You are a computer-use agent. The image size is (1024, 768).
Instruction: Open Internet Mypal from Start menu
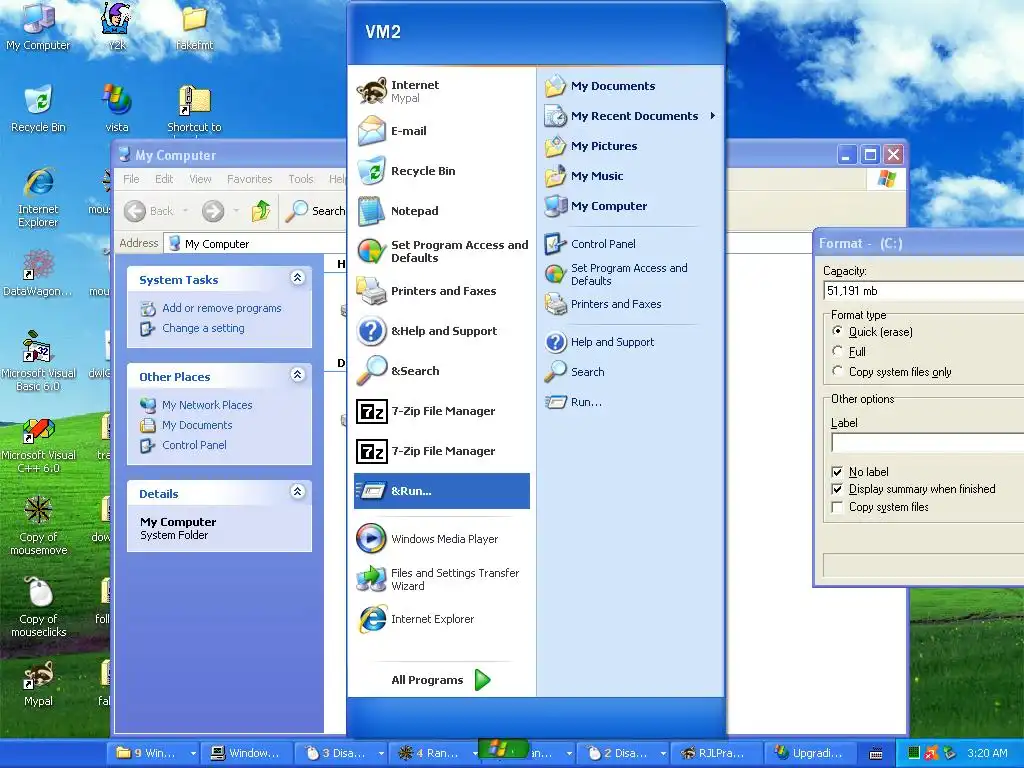pyautogui.click(x=441, y=91)
